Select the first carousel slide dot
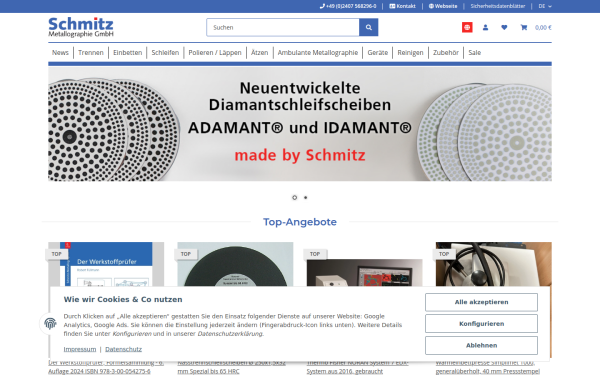Screen dimensions: 600x375 pyautogui.click(x=294, y=197)
